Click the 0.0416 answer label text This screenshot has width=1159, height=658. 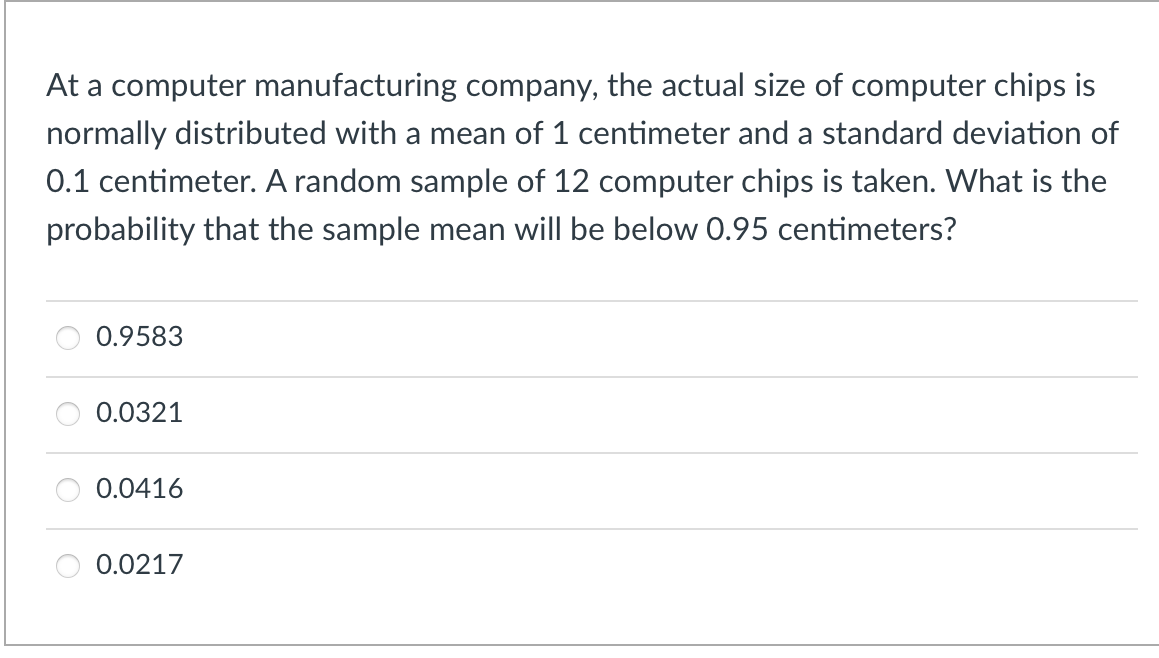(x=138, y=489)
